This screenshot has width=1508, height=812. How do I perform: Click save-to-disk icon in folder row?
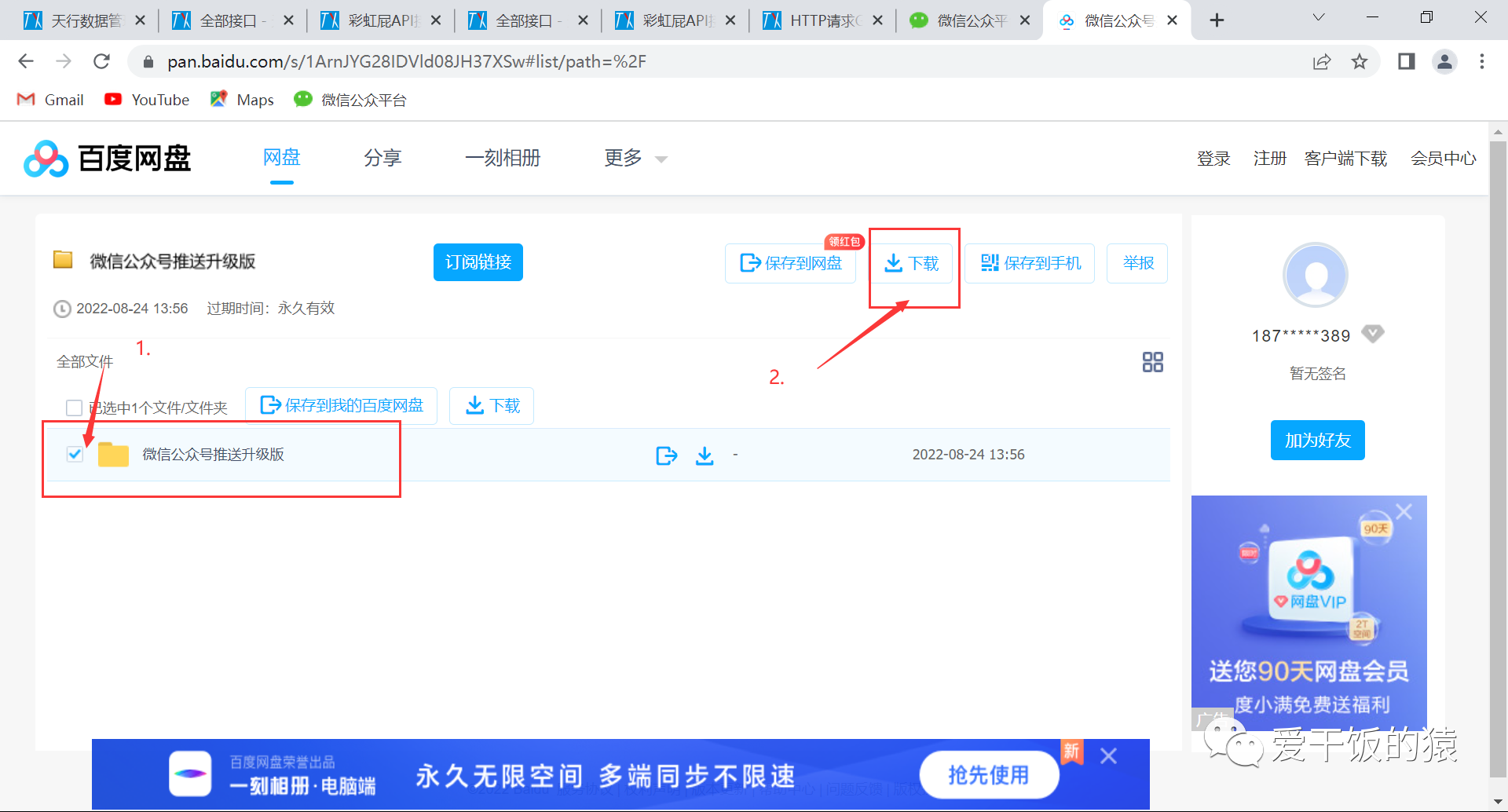[666, 455]
